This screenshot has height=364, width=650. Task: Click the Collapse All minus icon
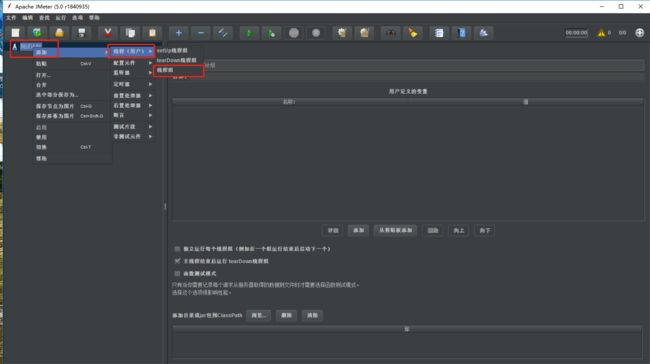tap(201, 33)
